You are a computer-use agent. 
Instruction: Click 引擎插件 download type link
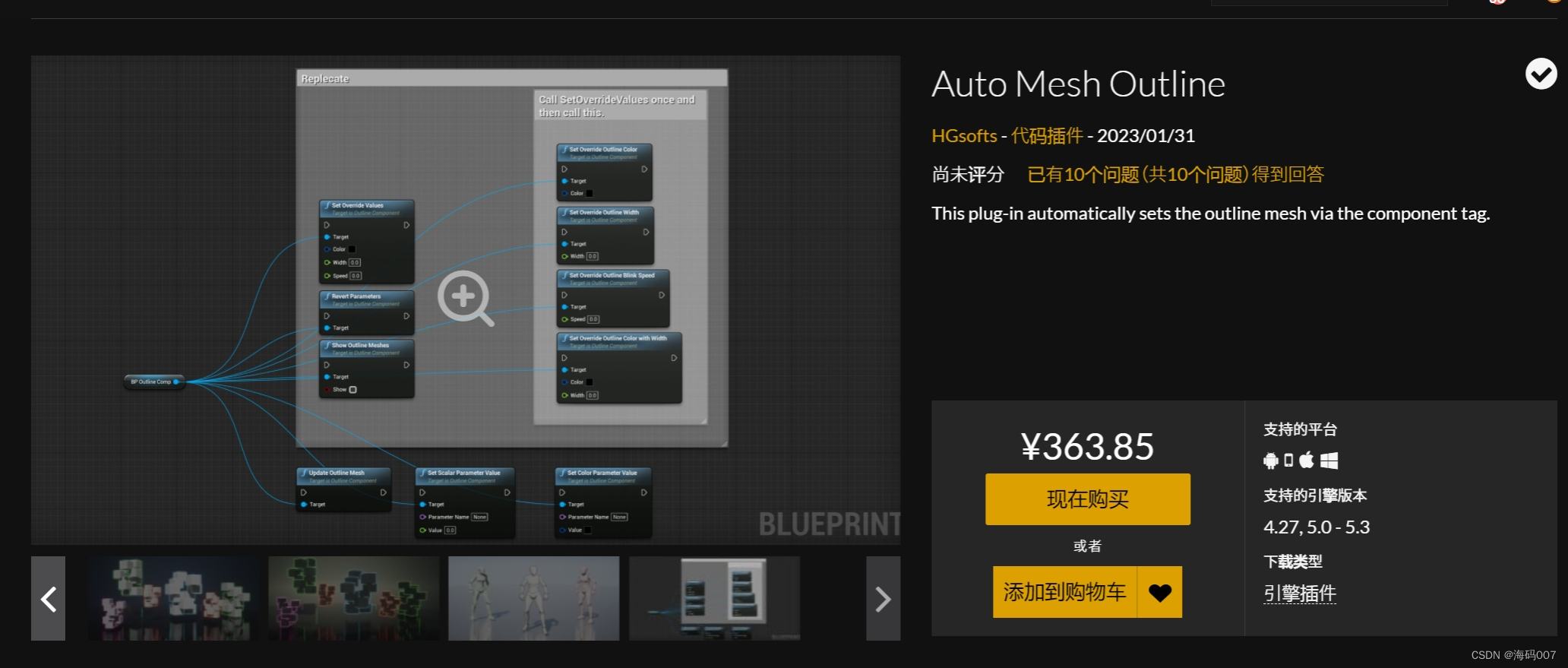coord(1300,593)
